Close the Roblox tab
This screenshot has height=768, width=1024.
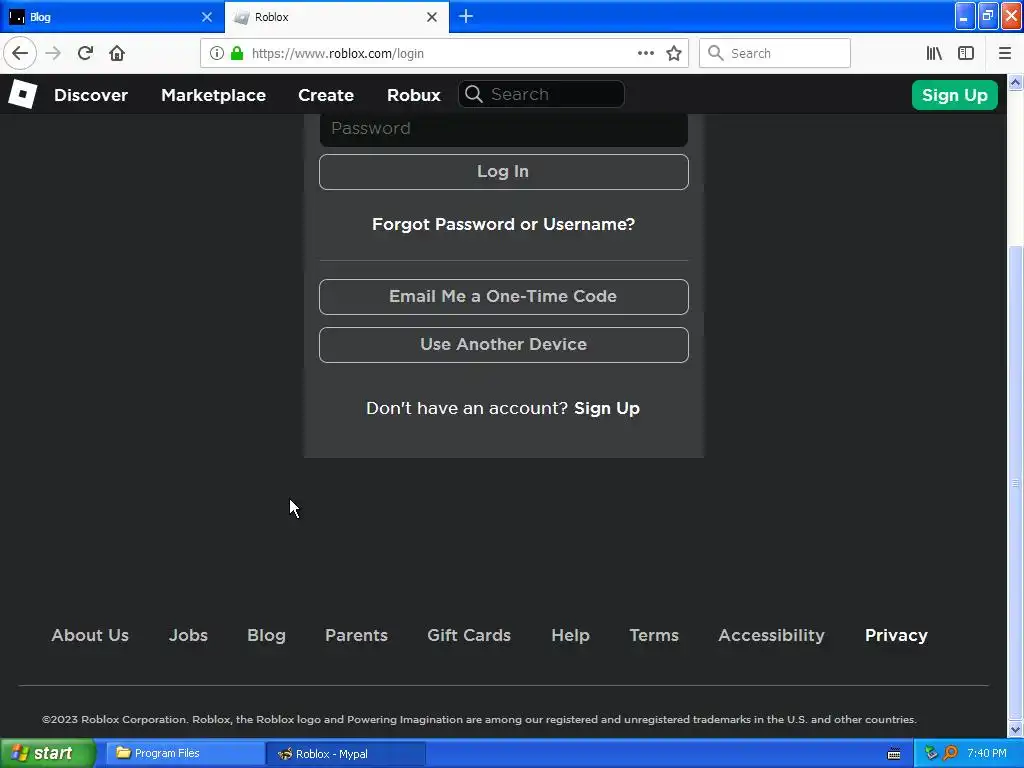pos(432,17)
